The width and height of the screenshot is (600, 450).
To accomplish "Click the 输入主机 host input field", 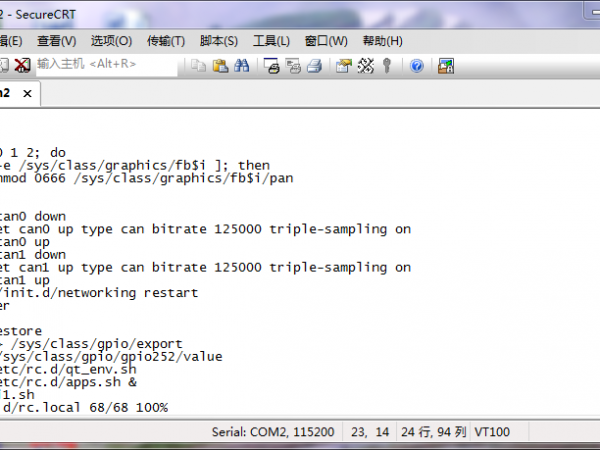I will pos(105,65).
